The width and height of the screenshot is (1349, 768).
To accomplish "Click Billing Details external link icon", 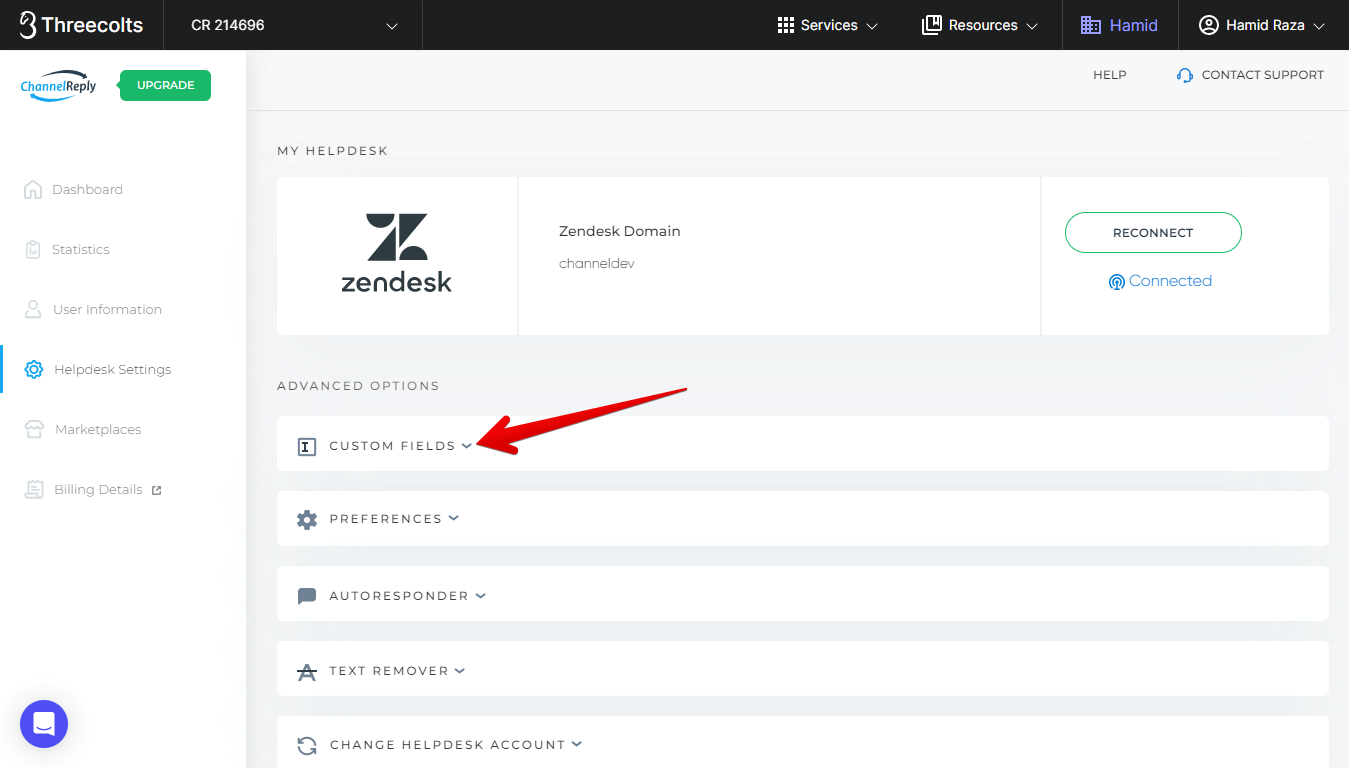I will coord(156,490).
